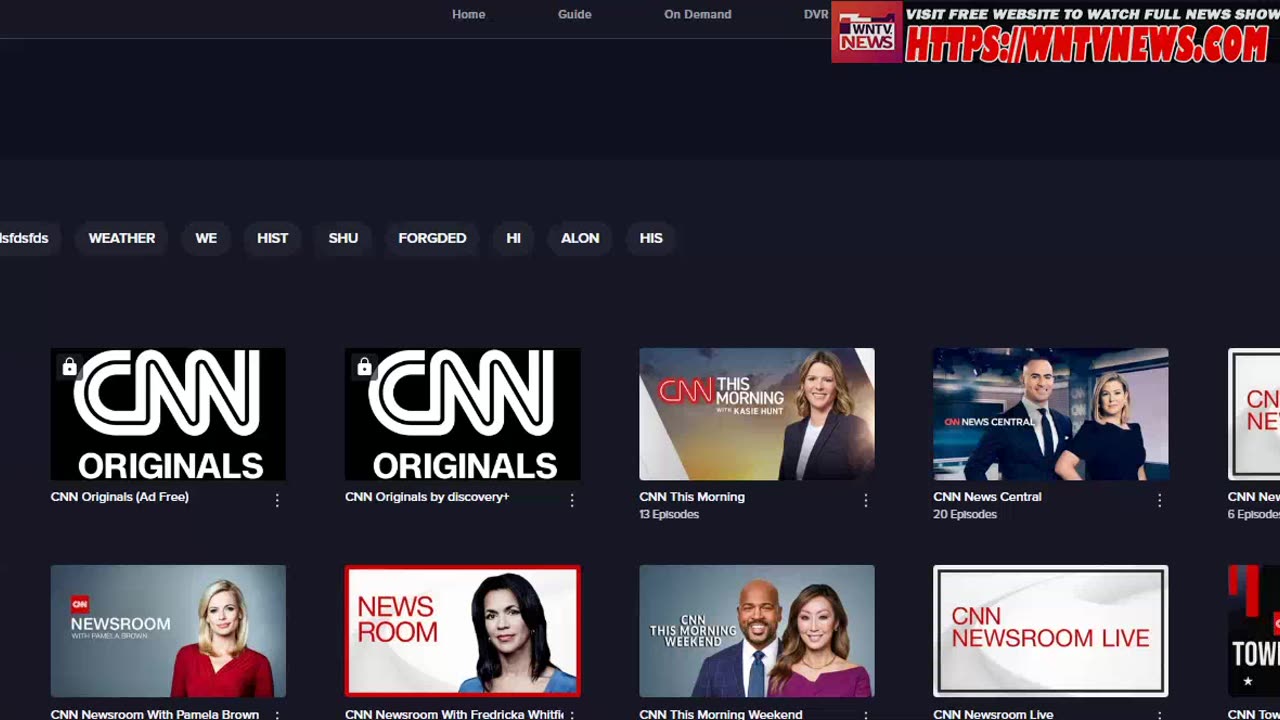Open more options for CNN News Central
The image size is (1280, 720).
(1160, 500)
